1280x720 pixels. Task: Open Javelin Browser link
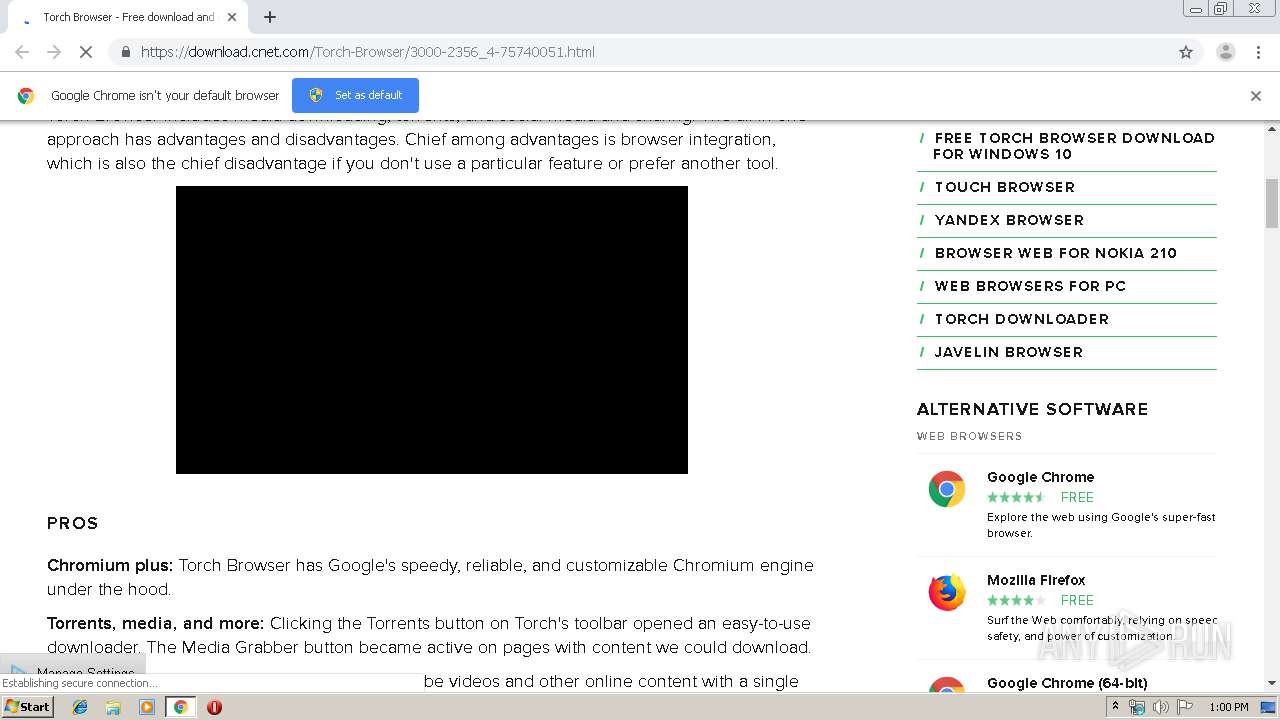1009,352
